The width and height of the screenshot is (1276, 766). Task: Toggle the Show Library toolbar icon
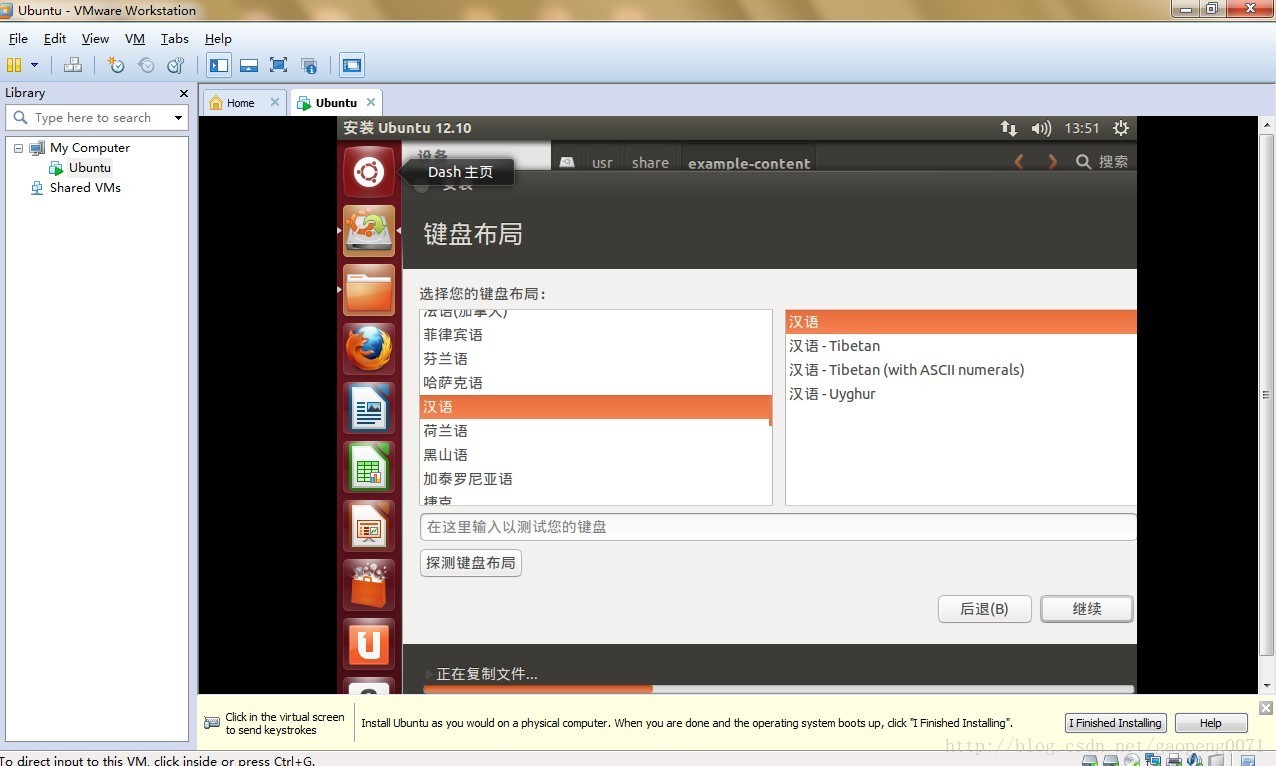(x=219, y=66)
